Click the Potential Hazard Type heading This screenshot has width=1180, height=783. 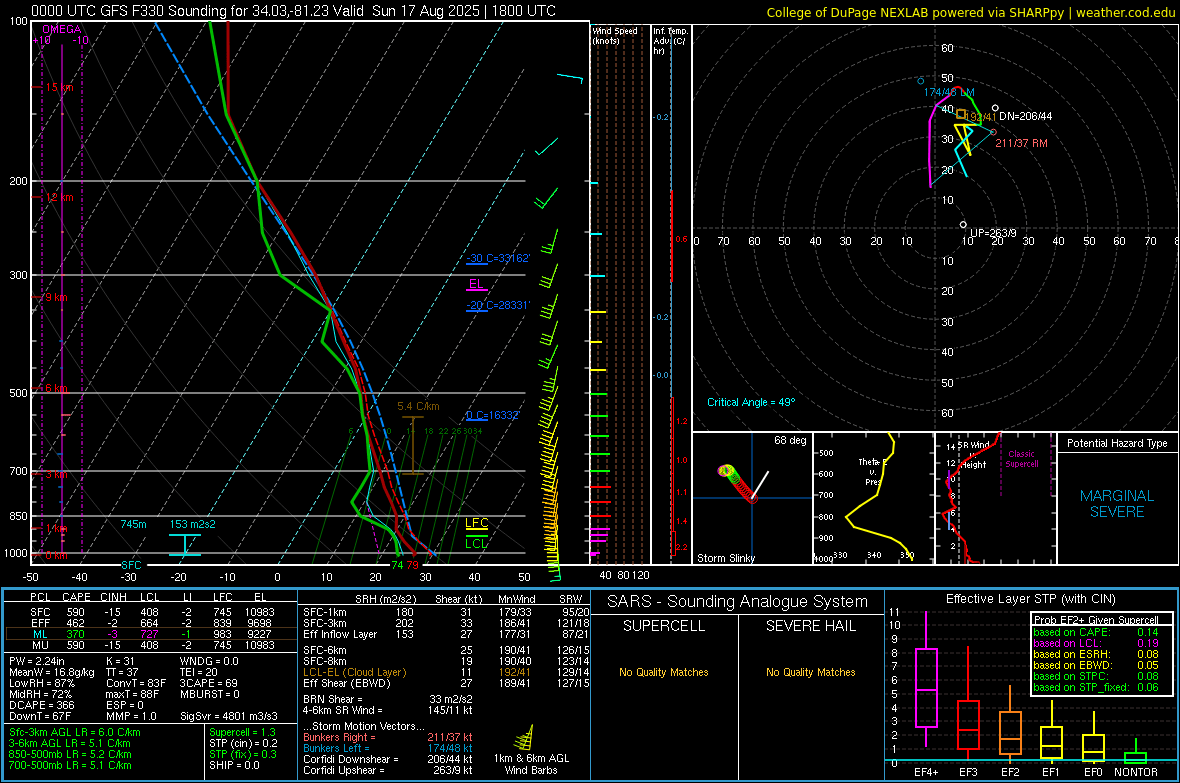coord(1117,443)
